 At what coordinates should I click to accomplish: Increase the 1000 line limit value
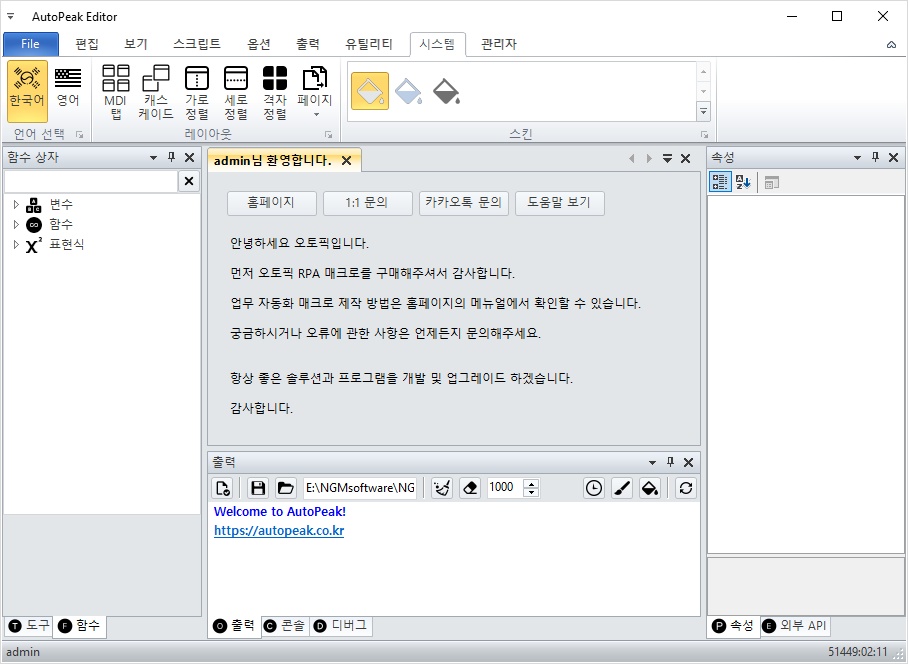pos(532,483)
